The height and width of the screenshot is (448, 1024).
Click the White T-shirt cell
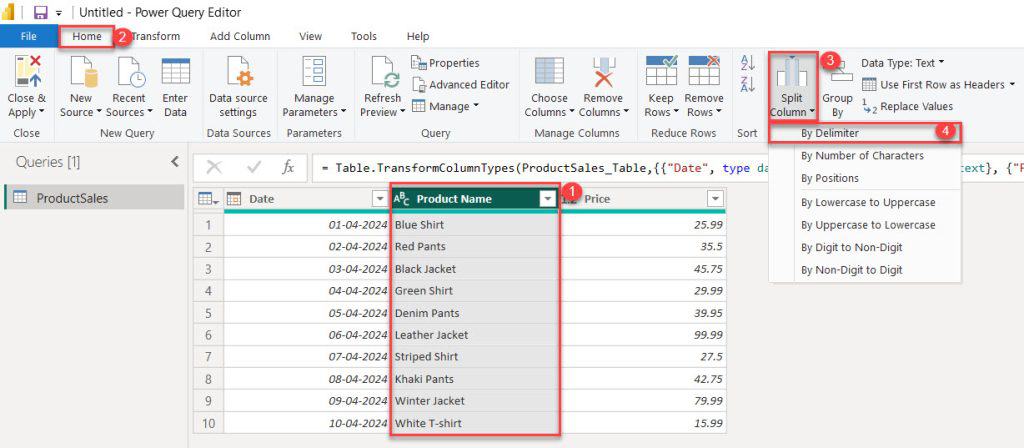(x=475, y=423)
